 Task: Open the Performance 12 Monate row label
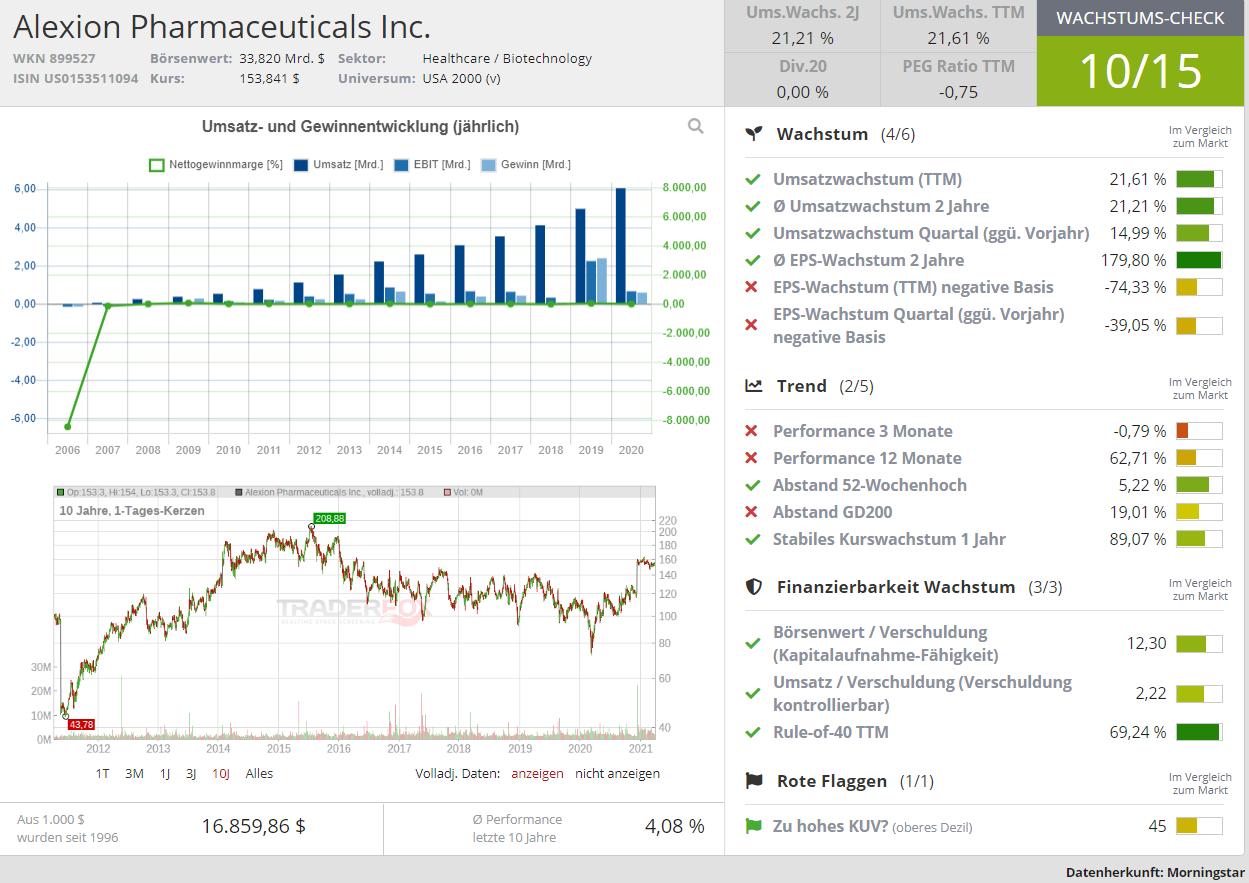[x=867, y=458]
